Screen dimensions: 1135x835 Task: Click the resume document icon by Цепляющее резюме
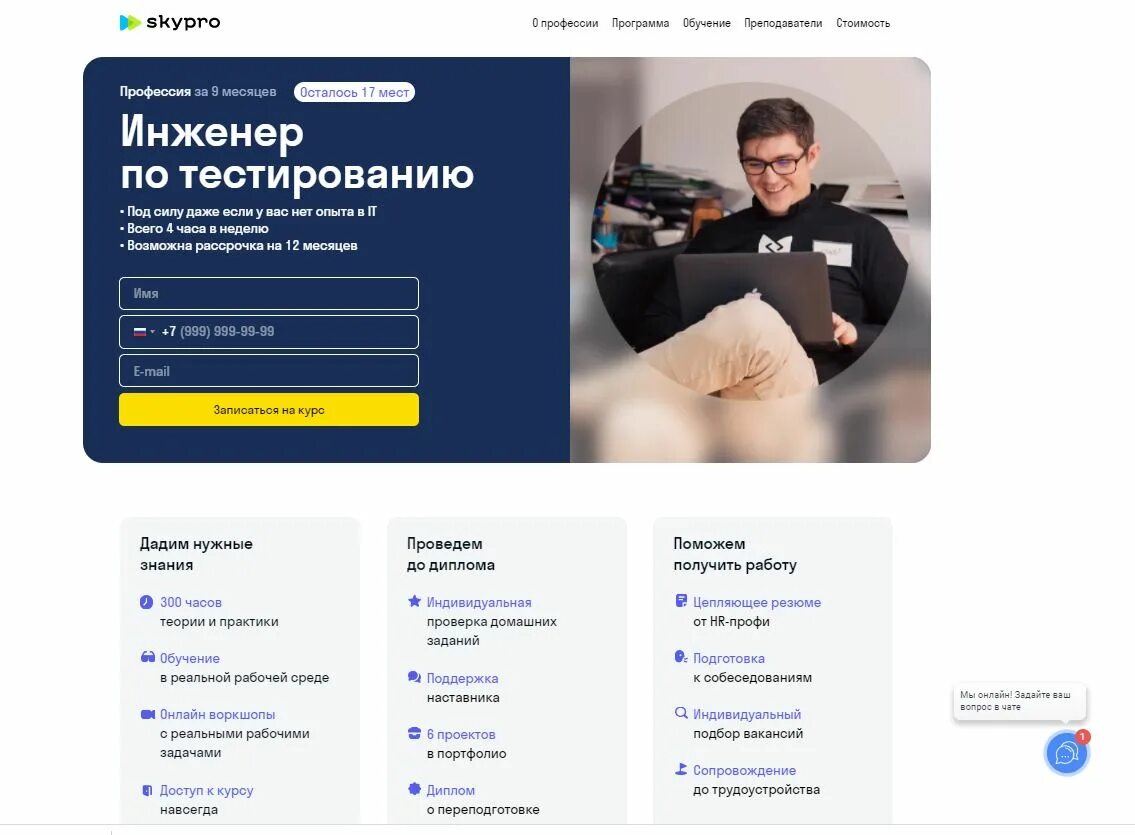tap(681, 601)
